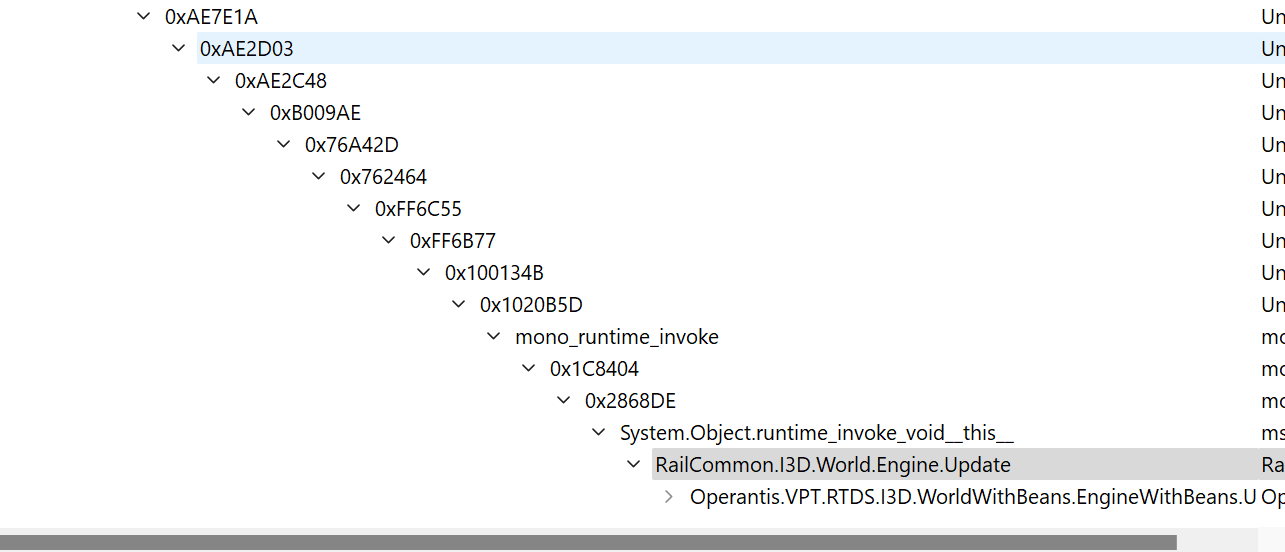Collapse RailCommon.I3D.World.Engine.Update node chevron
This screenshot has height=552, width=1285.
[x=634, y=464]
